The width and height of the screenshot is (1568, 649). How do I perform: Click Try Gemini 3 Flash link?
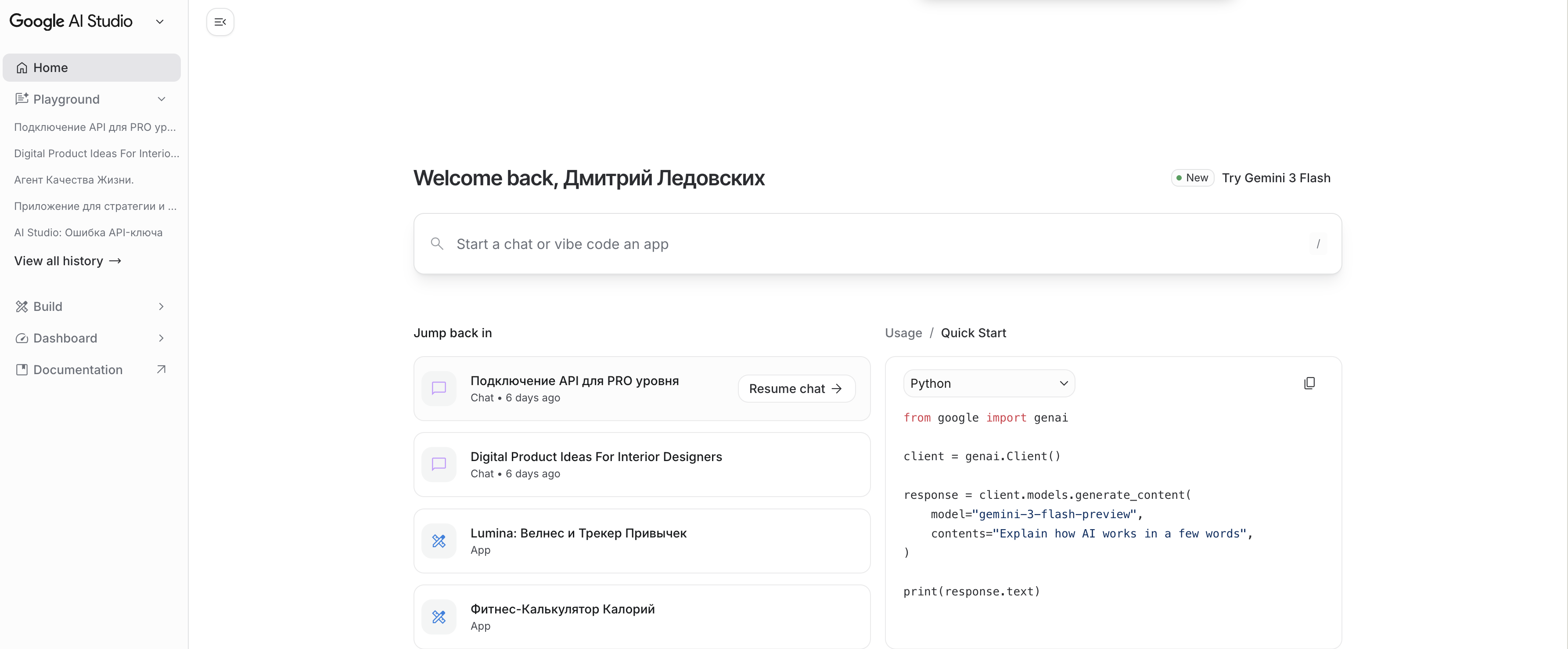[x=1275, y=178]
